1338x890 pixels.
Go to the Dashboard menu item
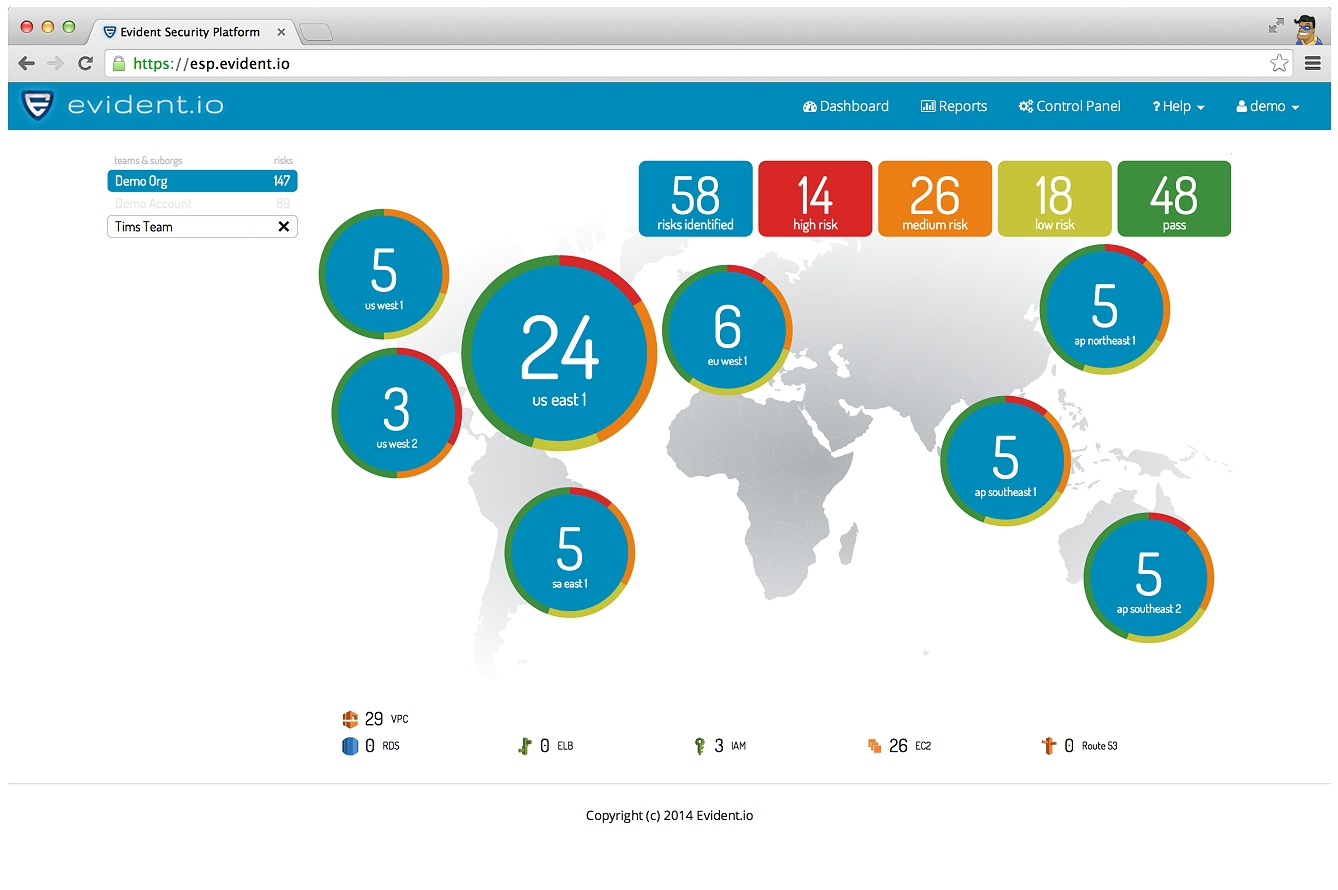[845, 106]
